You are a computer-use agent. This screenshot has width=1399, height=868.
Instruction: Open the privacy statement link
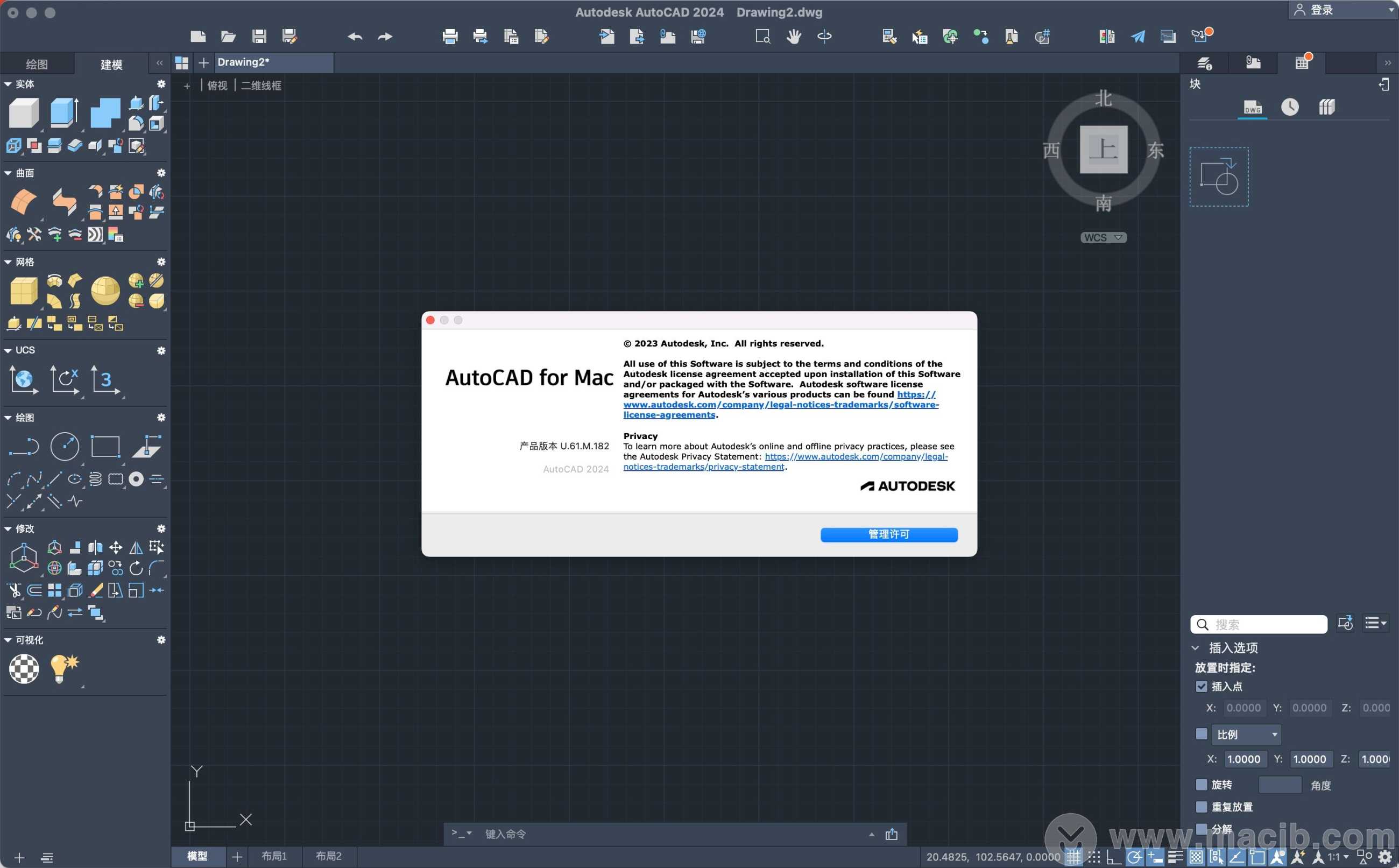coord(855,457)
